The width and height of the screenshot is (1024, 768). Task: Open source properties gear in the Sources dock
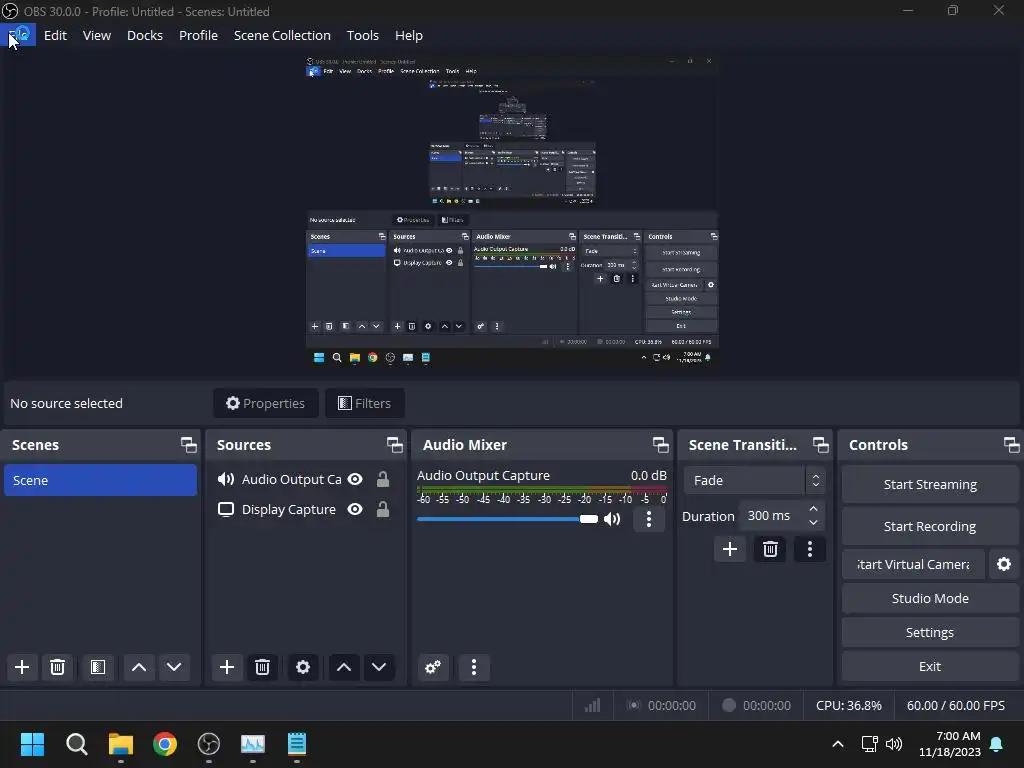[303, 667]
